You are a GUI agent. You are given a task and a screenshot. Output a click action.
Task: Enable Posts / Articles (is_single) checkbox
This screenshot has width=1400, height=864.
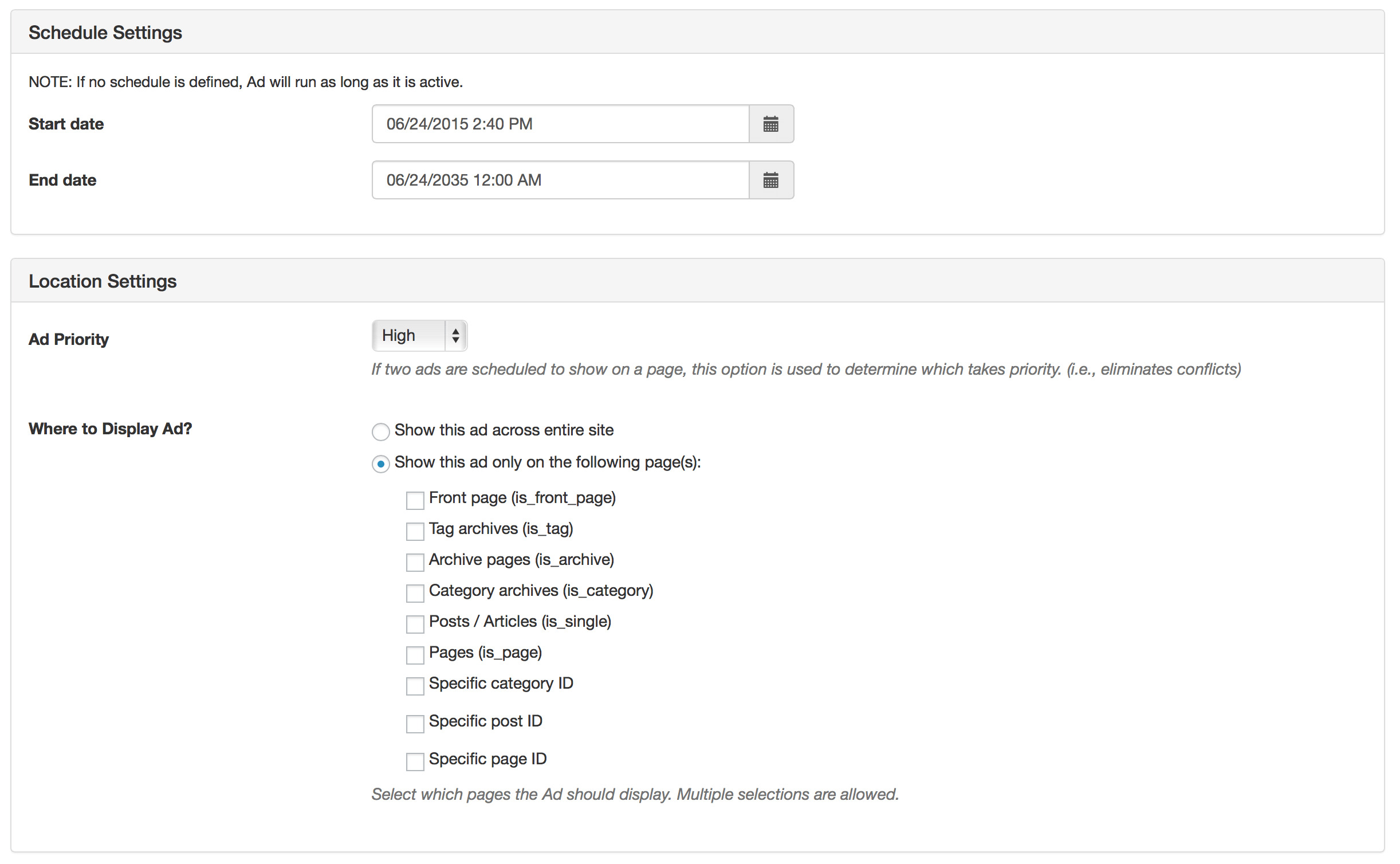(415, 624)
